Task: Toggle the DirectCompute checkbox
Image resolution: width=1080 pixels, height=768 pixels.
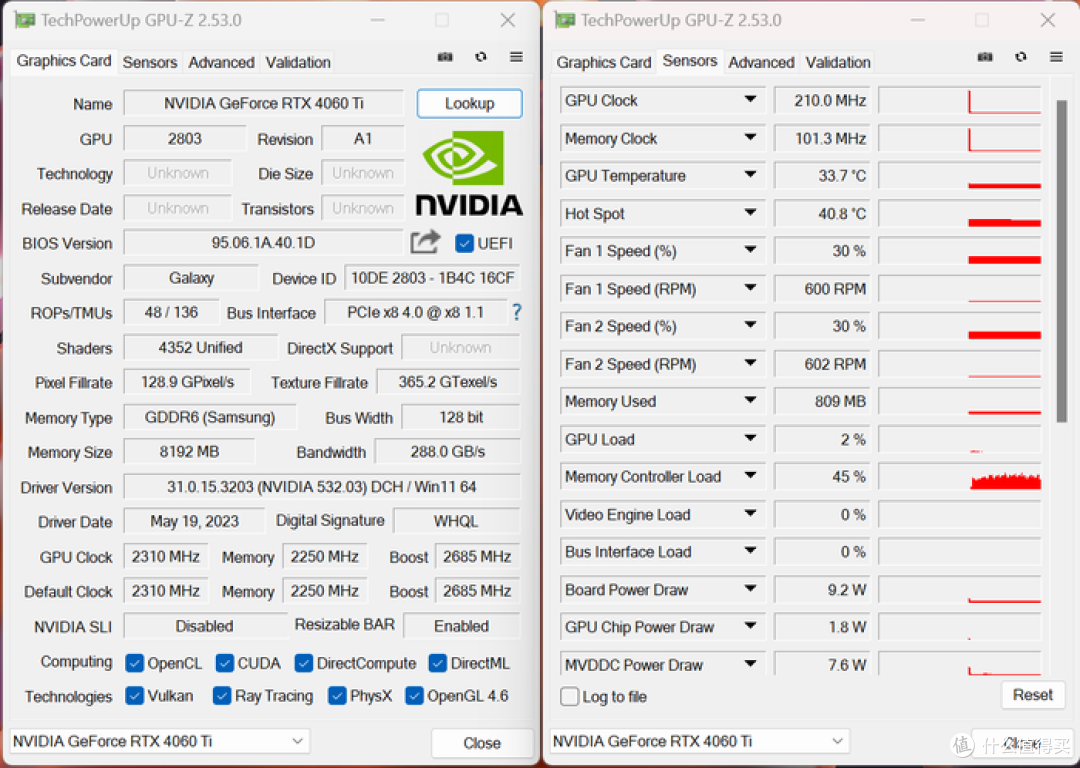Action: 304,663
